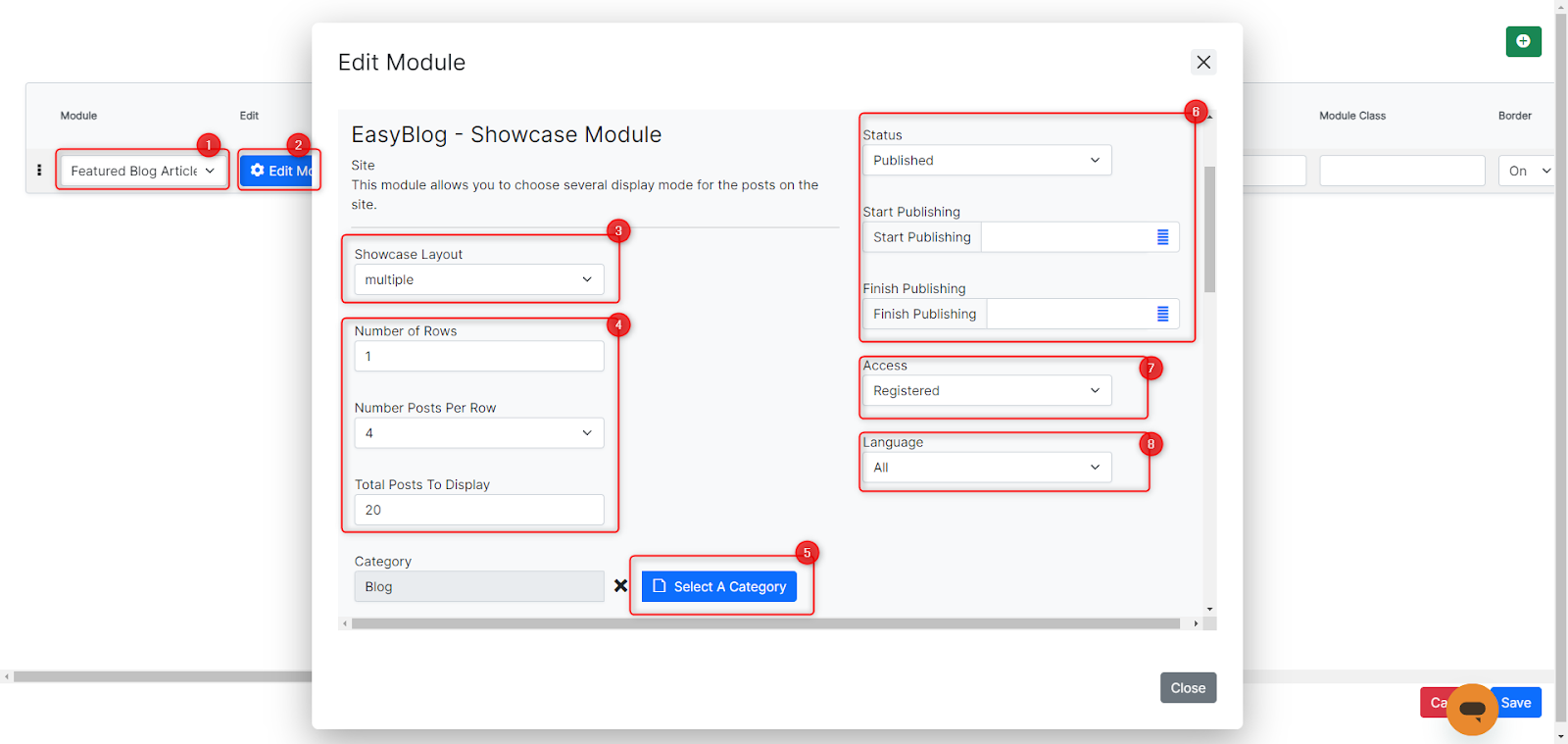The image size is (1568, 744).
Task: Open the Number Posts Per Row dropdown
Action: 478,433
